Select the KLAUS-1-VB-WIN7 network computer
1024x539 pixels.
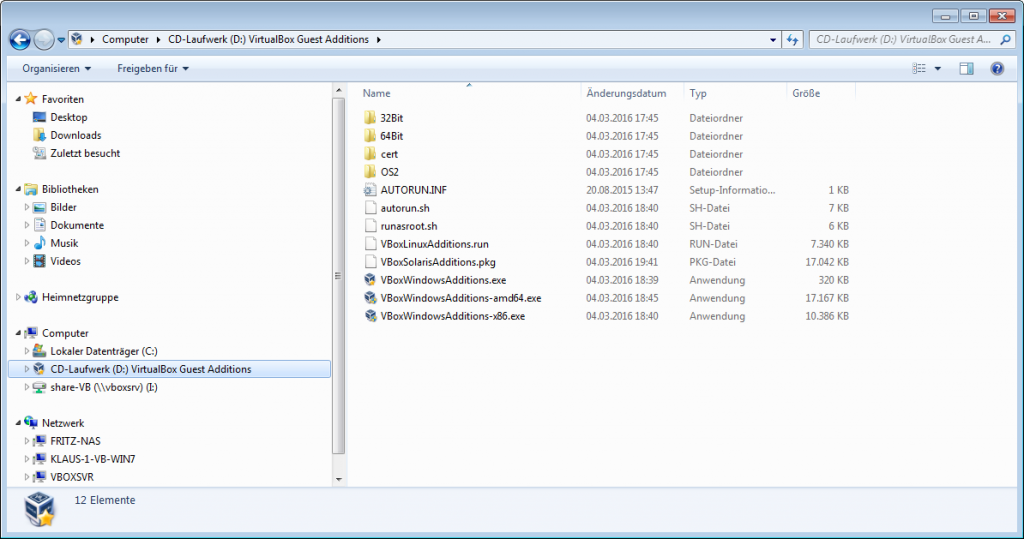tap(93, 459)
